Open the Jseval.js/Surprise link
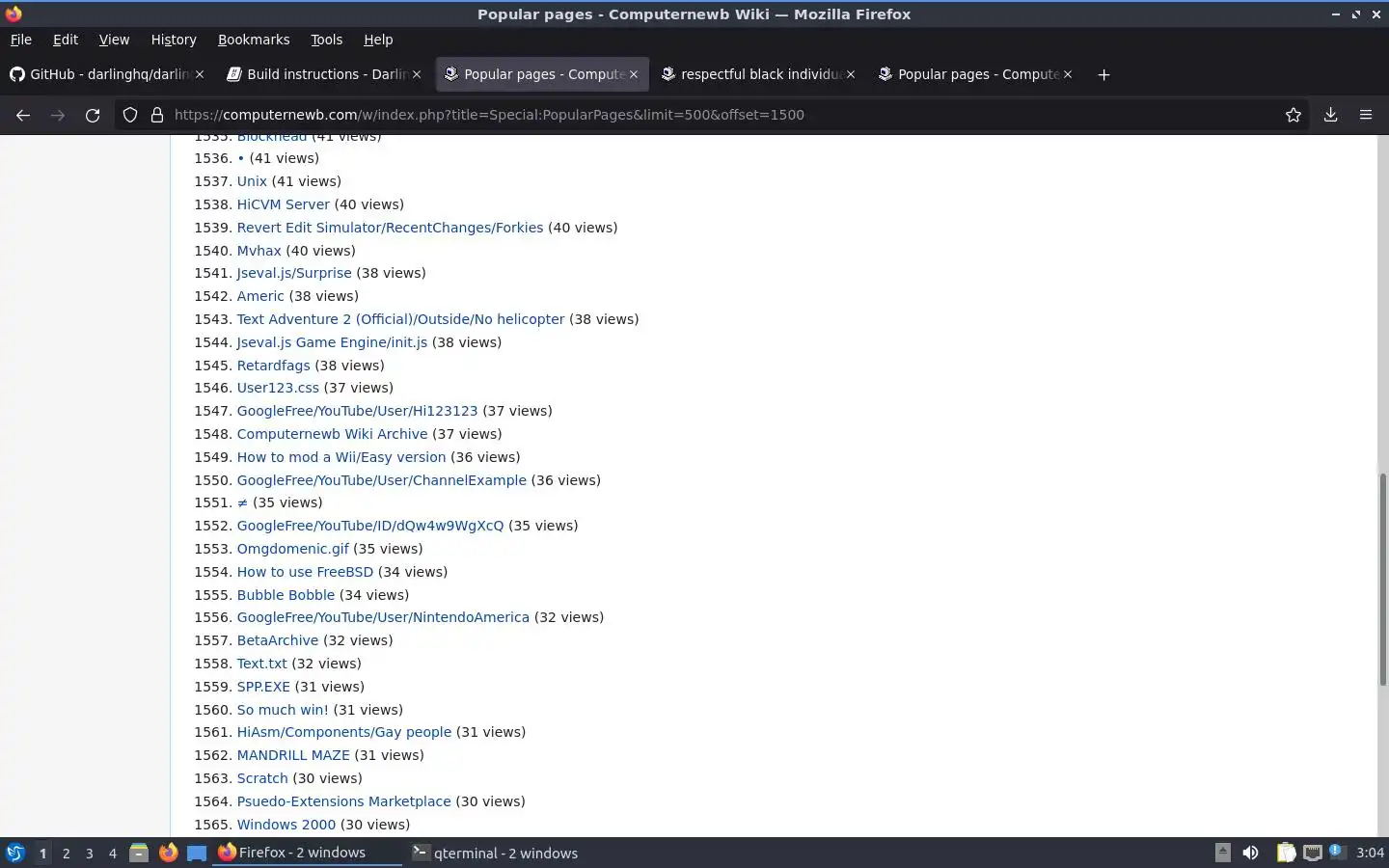1389x868 pixels. tap(294, 273)
